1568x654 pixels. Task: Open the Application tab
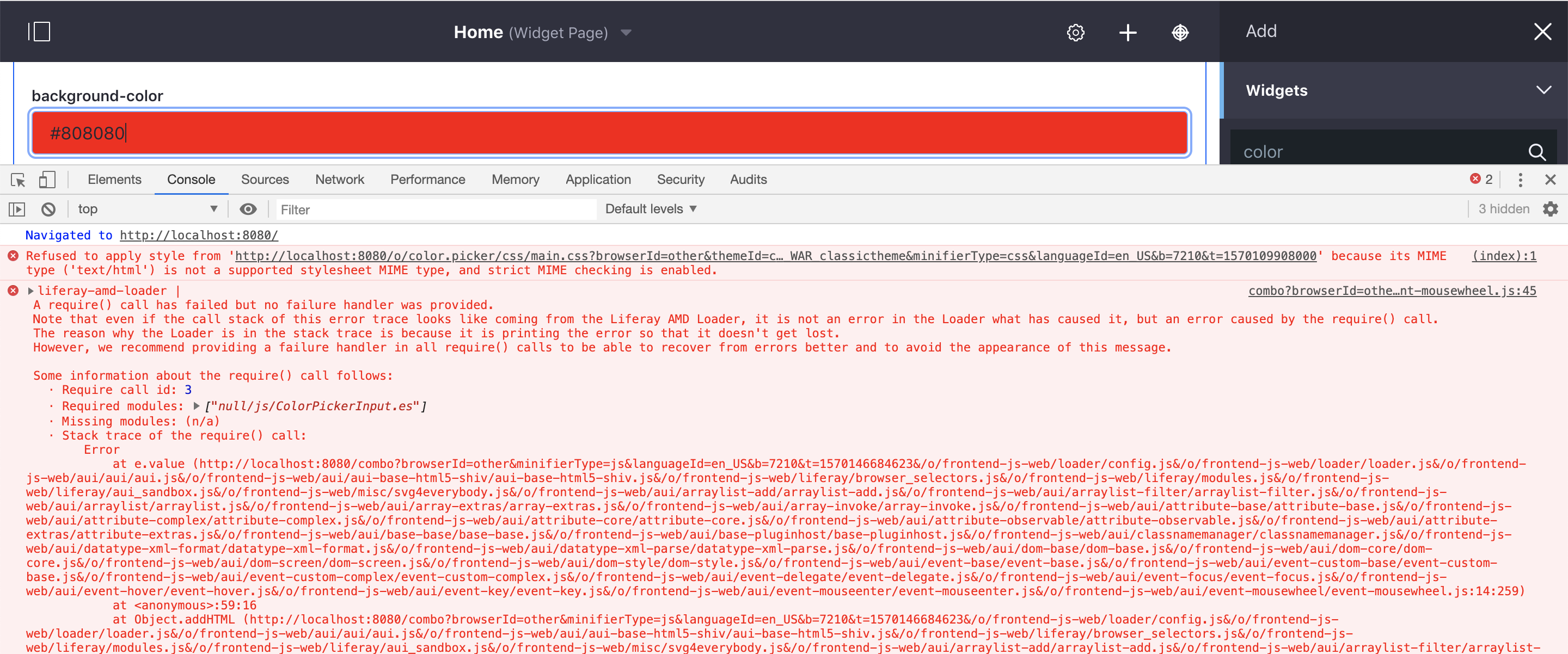point(598,180)
